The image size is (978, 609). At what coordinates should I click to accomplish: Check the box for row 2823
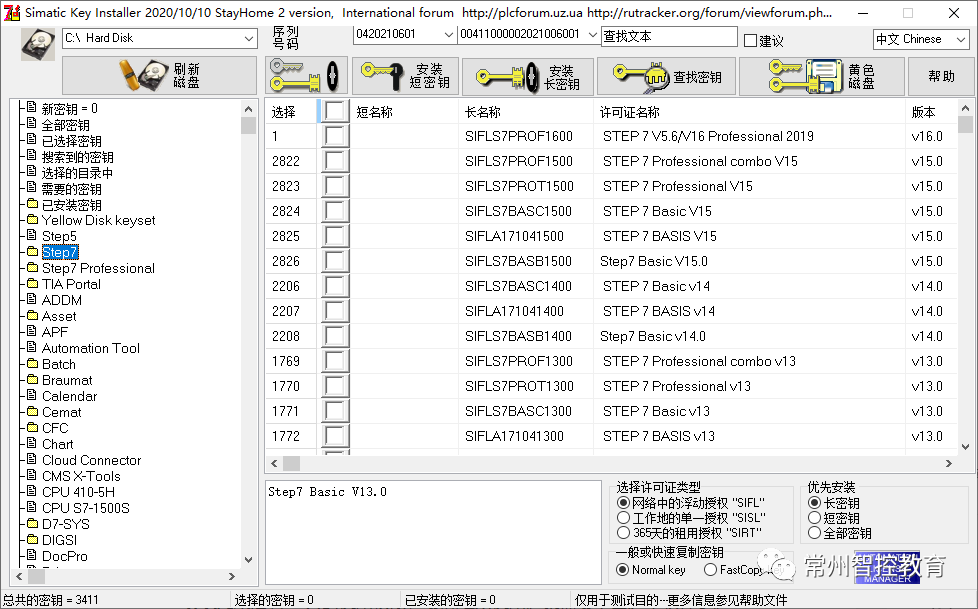pyautogui.click(x=335, y=186)
